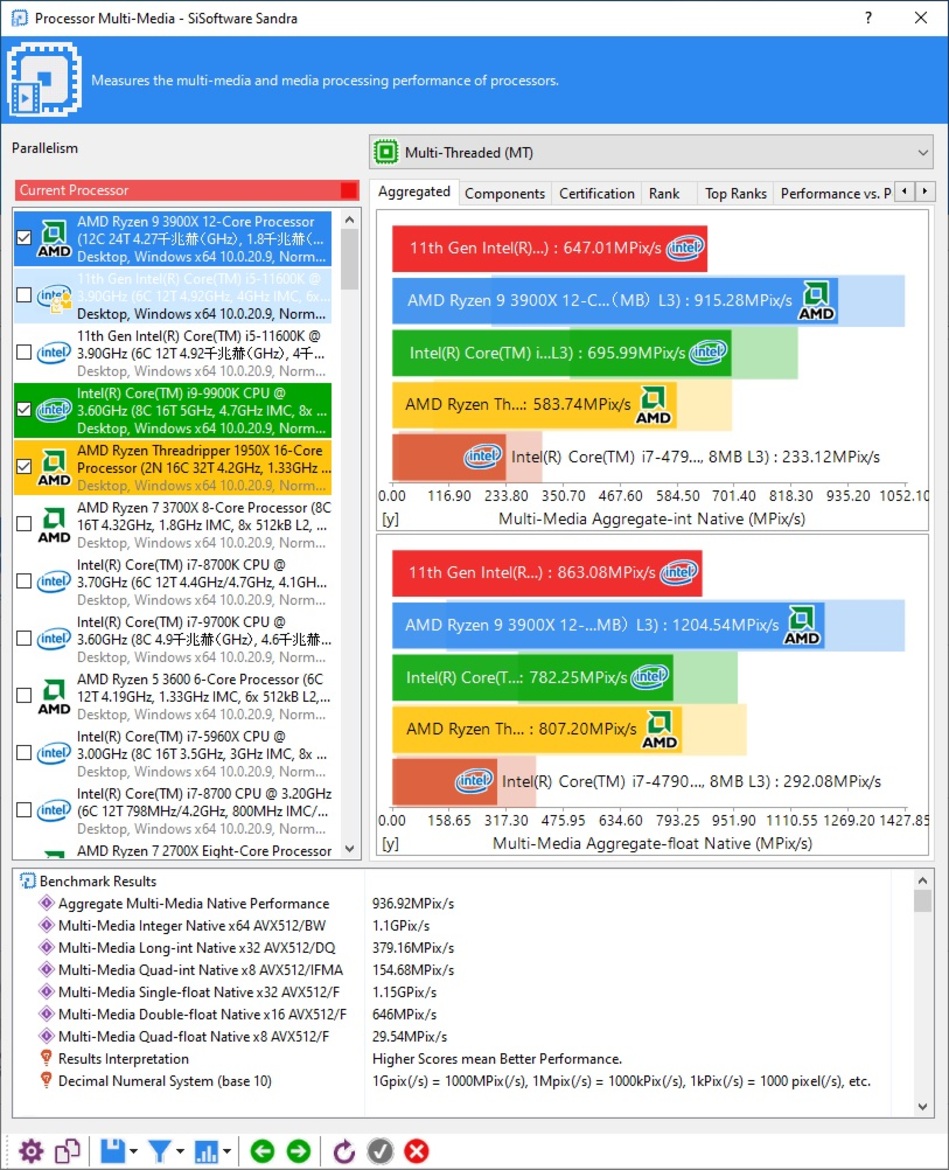The height and width of the screenshot is (1170, 949).
Task: Check the AMD Ryzen 5 3600 checkbox
Action: [24, 695]
